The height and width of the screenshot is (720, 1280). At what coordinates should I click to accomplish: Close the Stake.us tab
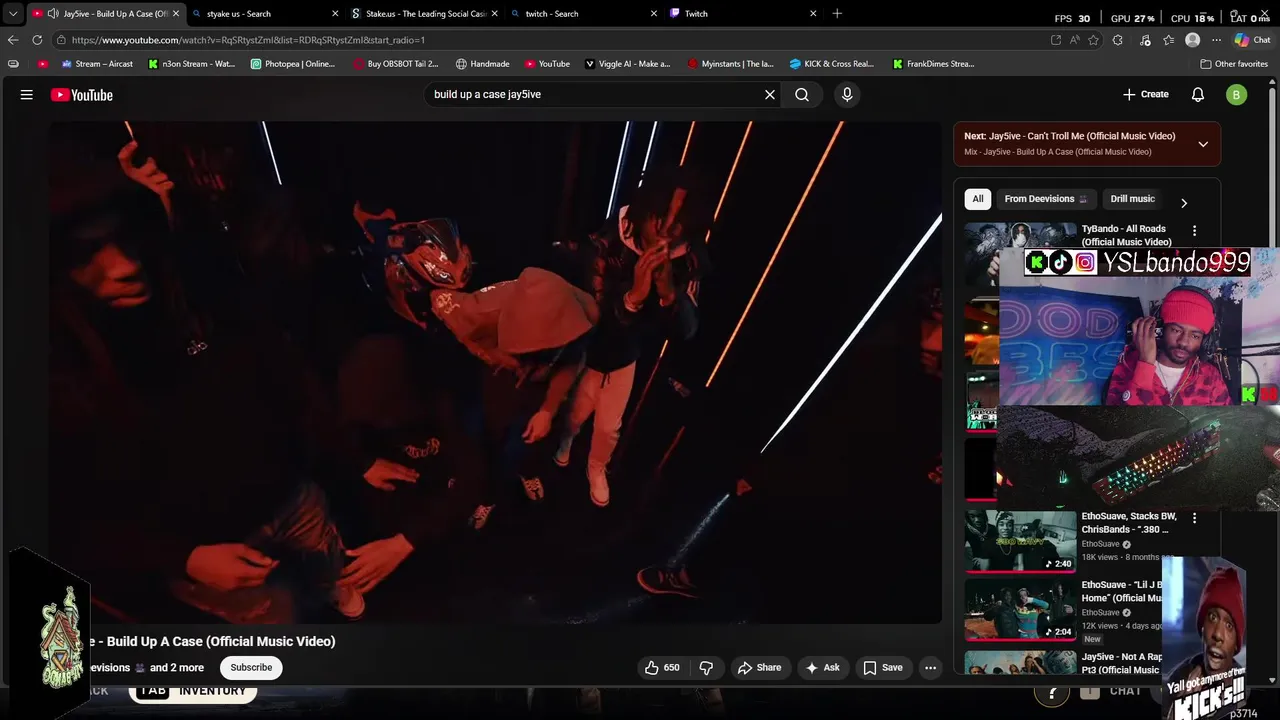[495, 14]
